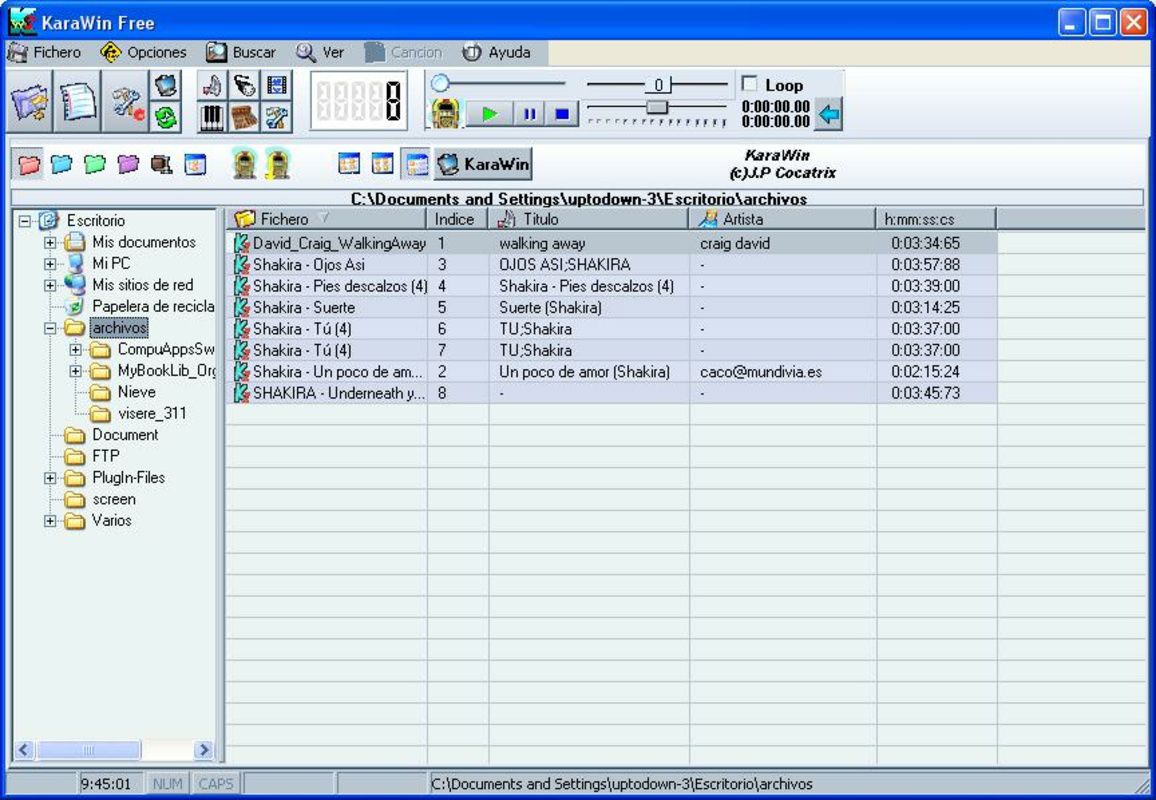
Task: Click the monitor display icon
Action: click(166, 86)
